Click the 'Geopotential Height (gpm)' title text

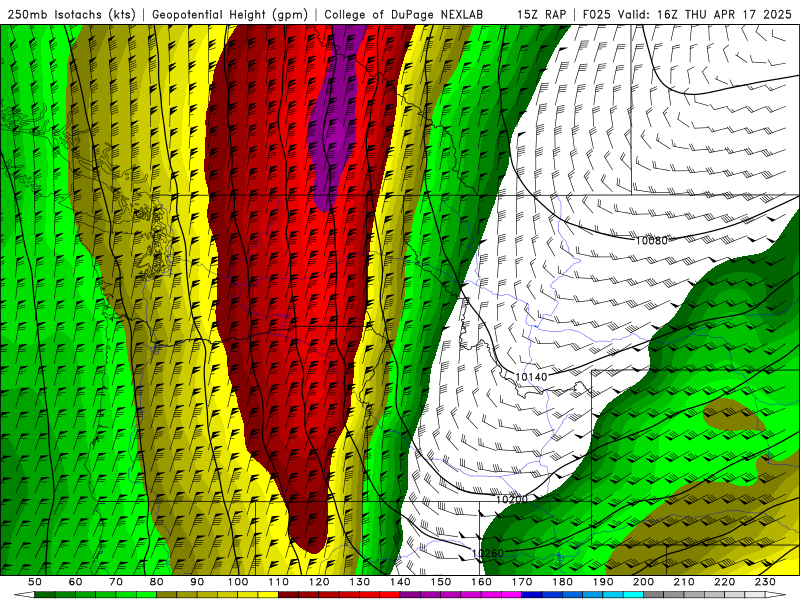[x=230, y=14]
